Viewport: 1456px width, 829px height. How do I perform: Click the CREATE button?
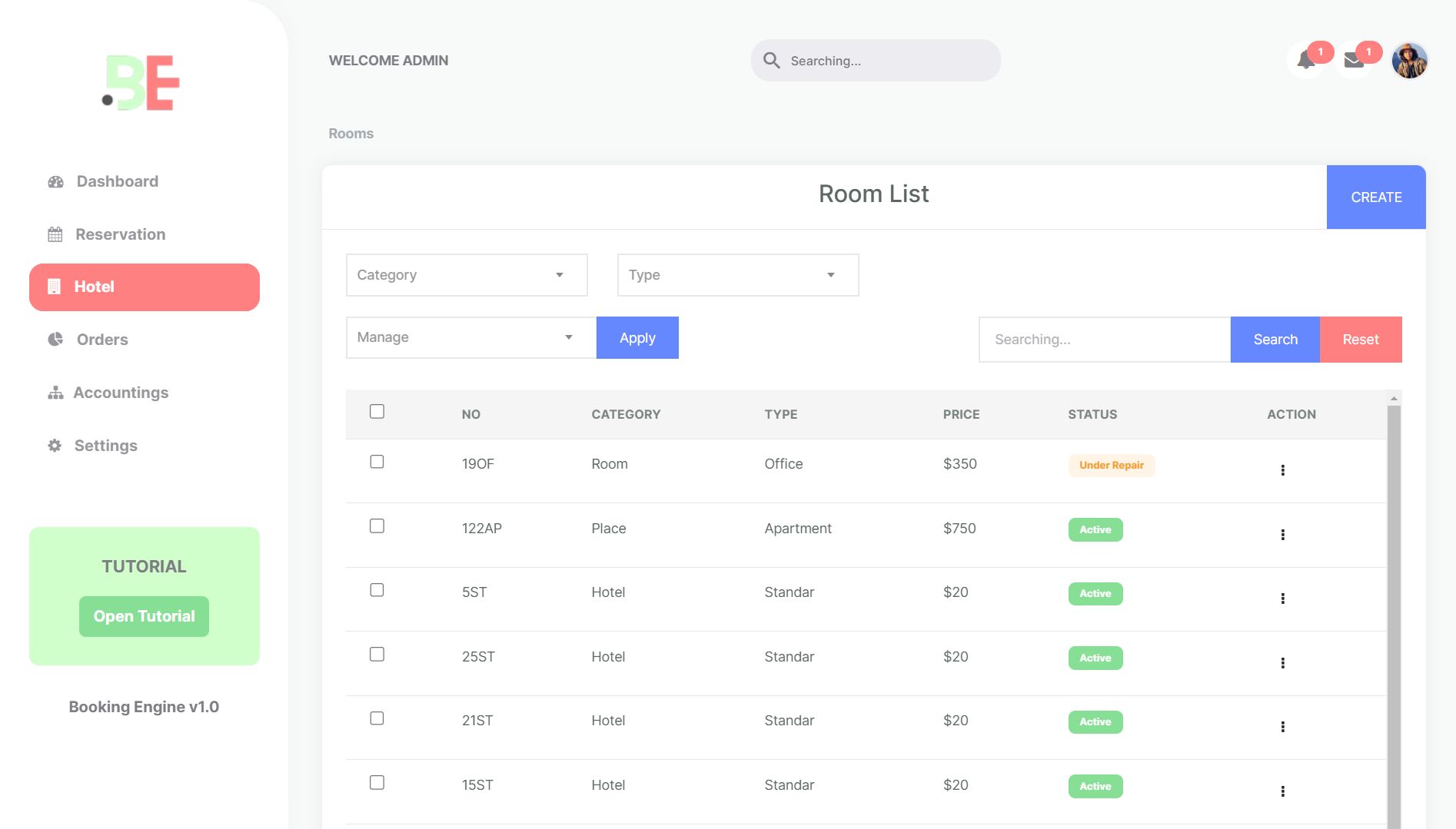tap(1375, 197)
